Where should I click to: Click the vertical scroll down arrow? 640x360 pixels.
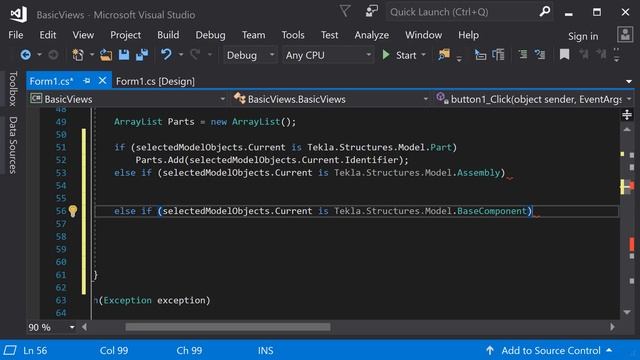627,312
